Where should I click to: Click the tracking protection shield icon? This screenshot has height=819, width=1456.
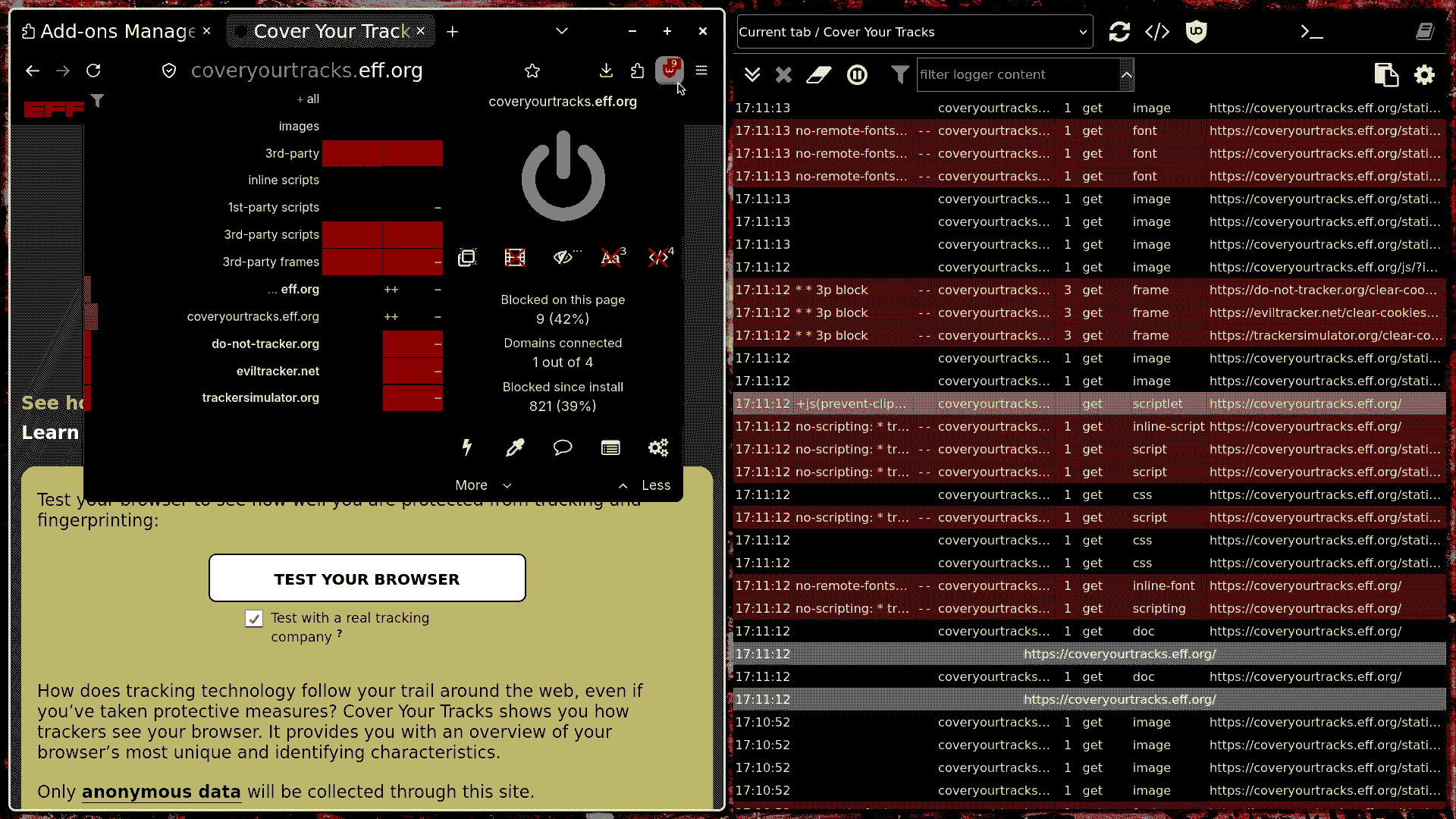(169, 71)
